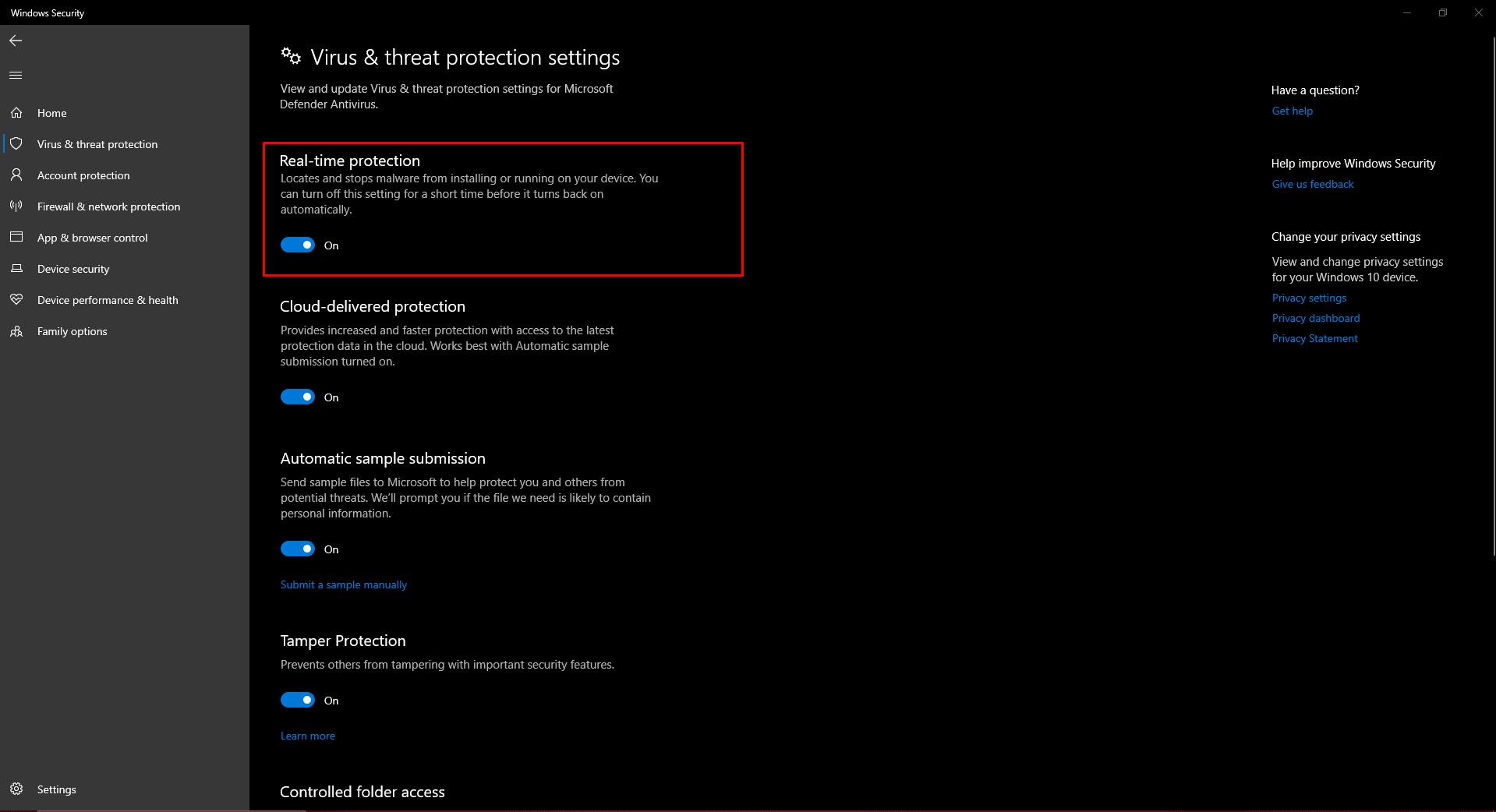Click the shield icon for Virus protection

click(16, 144)
